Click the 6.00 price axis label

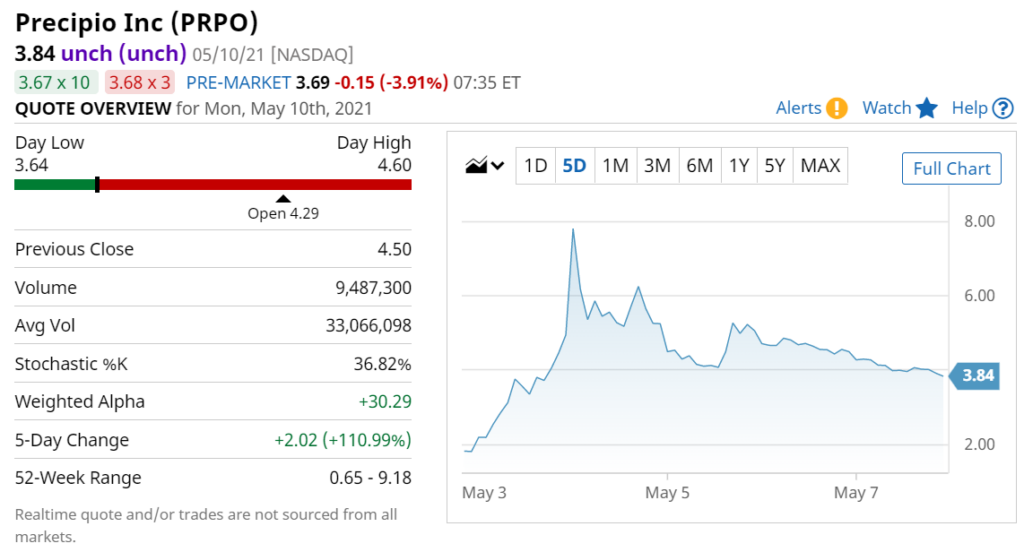[980, 295]
